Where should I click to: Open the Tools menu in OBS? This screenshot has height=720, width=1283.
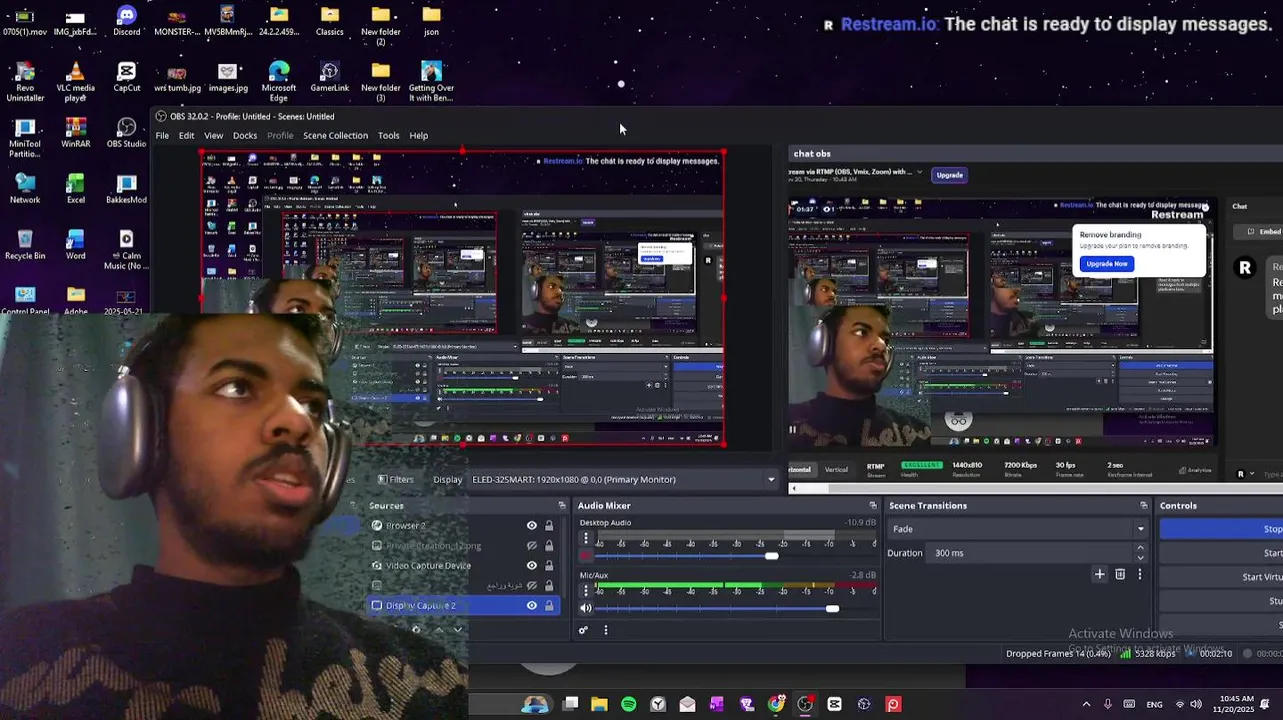[x=389, y=136]
